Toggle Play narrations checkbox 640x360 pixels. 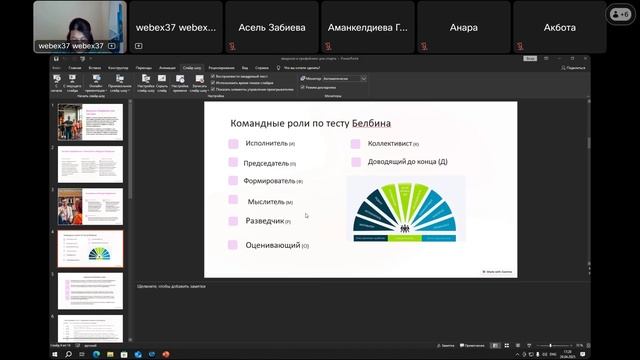(213, 76)
